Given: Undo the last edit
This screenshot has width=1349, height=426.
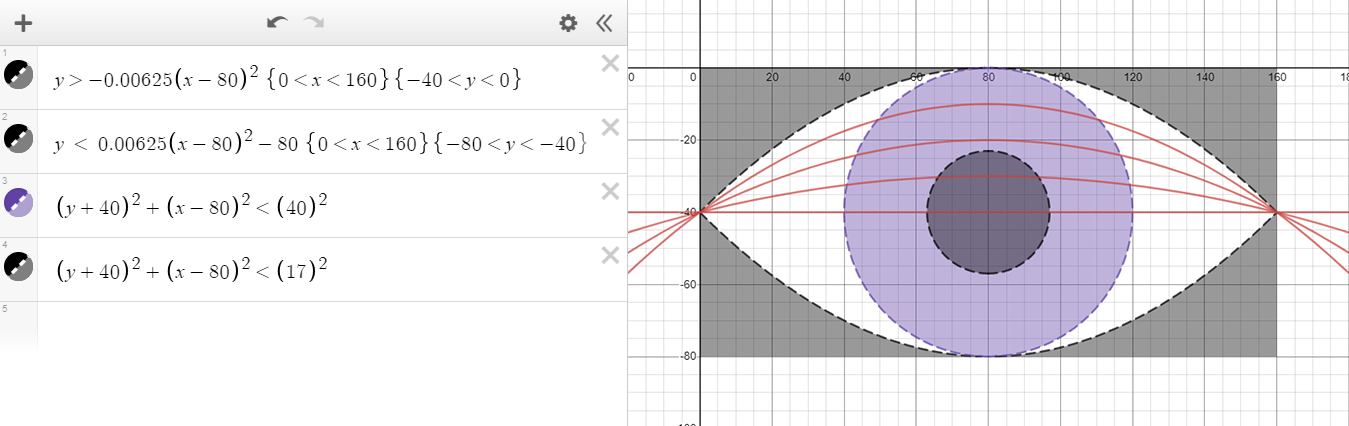Looking at the screenshot, I should pos(277,22).
